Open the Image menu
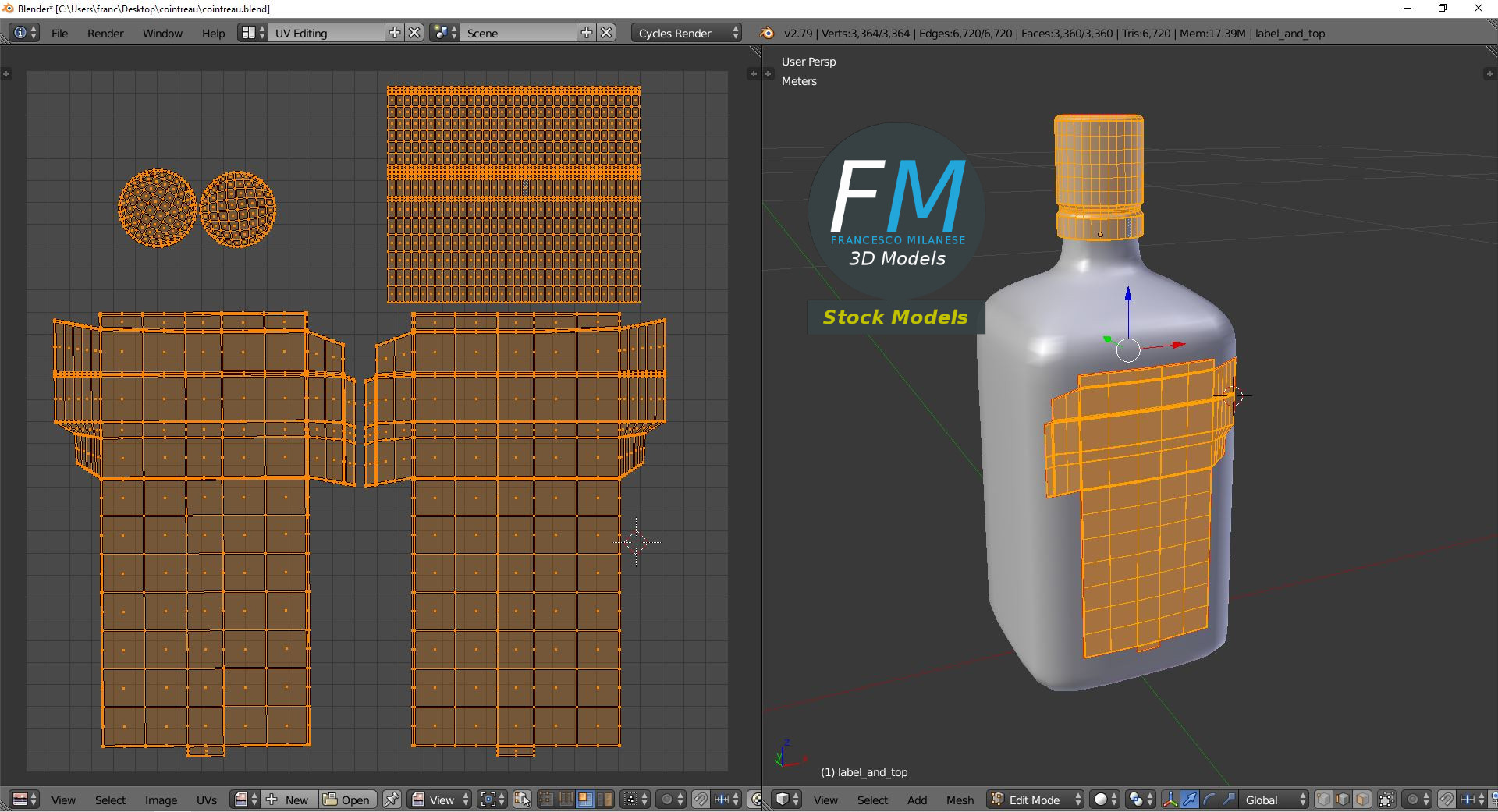1498x812 pixels. [x=161, y=800]
